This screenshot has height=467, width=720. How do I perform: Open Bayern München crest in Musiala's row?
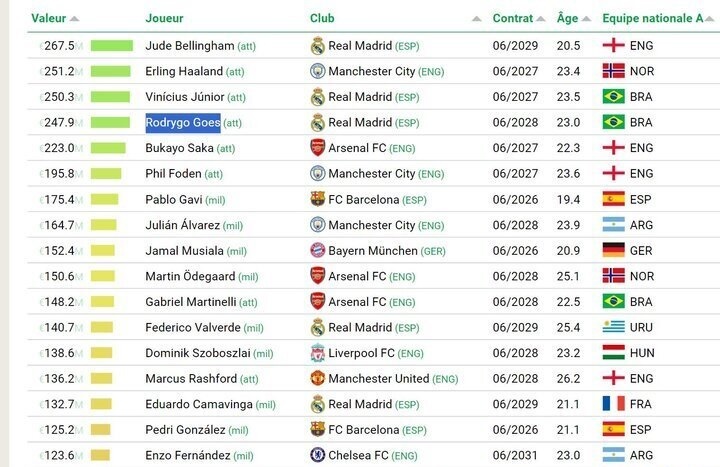tap(318, 251)
